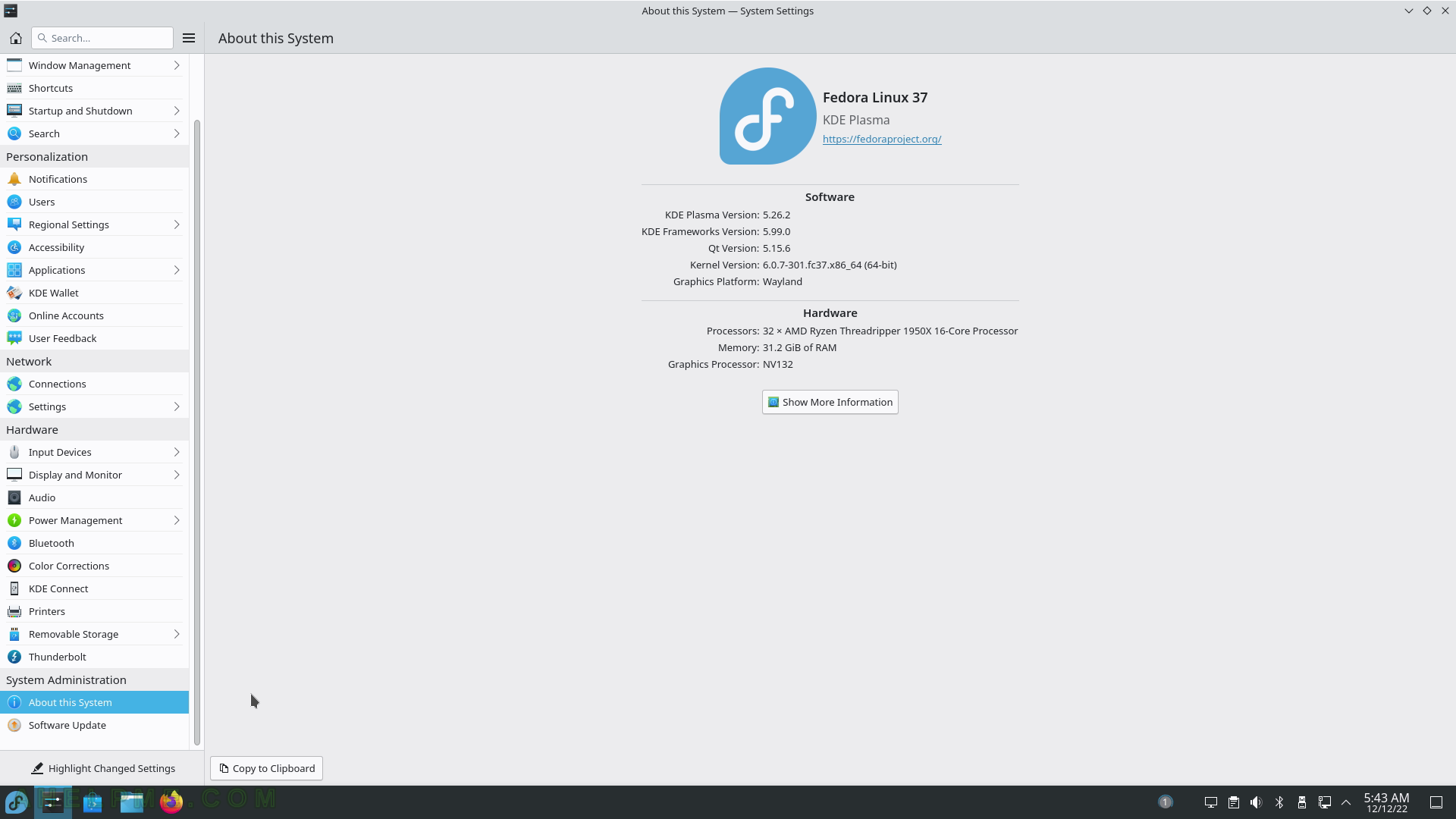Open the Shortcuts settings page
This screenshot has width=1456, height=819.
(94, 88)
